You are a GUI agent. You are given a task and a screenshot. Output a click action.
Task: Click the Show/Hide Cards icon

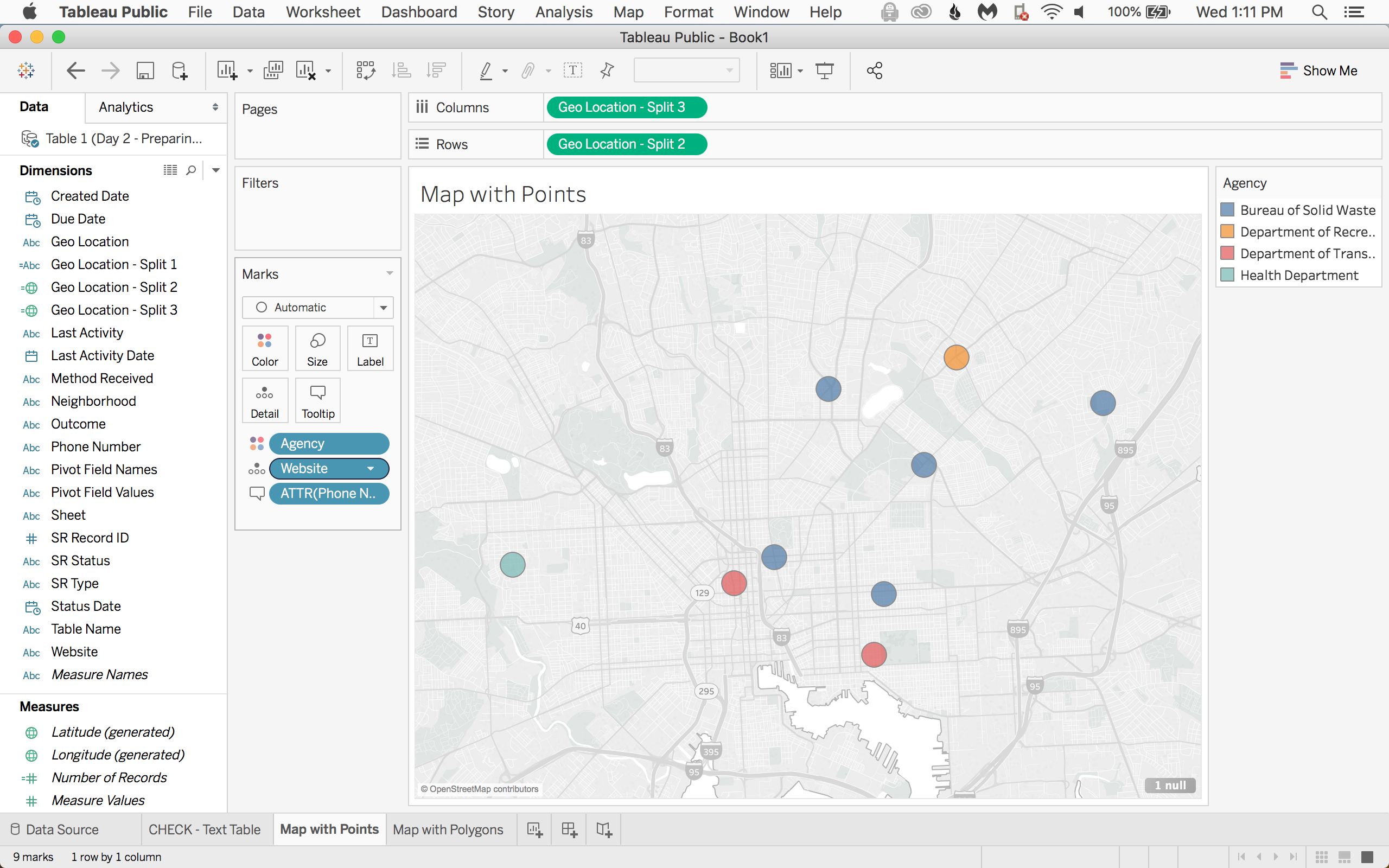point(781,71)
